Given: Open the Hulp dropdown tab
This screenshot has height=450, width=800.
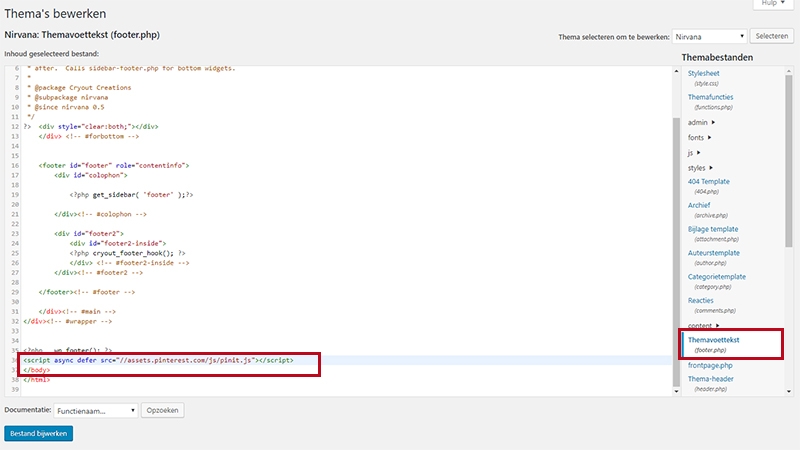Looking at the screenshot, I should click(771, 5).
